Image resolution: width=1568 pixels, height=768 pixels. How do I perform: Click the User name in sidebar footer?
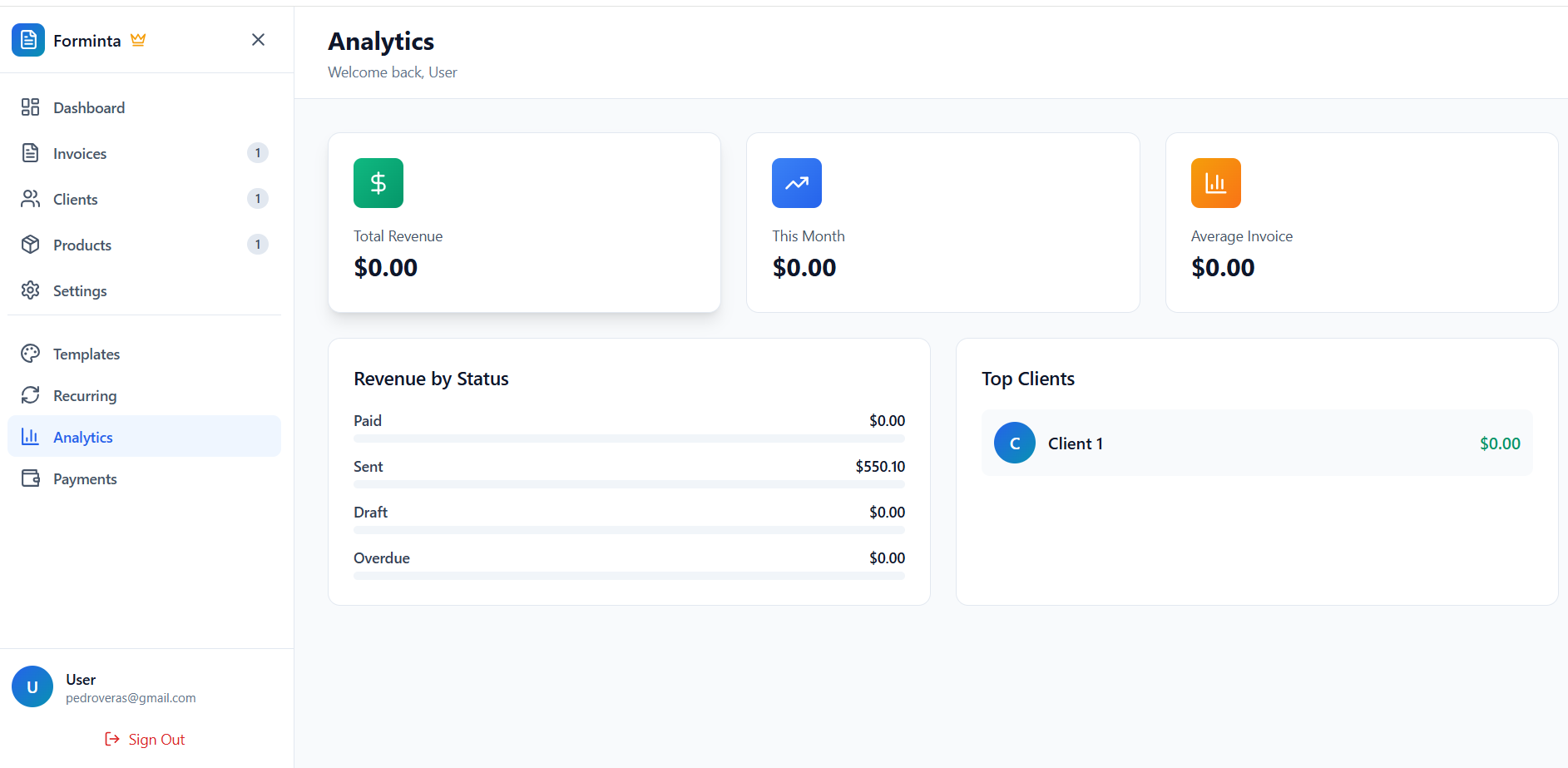pyautogui.click(x=81, y=680)
